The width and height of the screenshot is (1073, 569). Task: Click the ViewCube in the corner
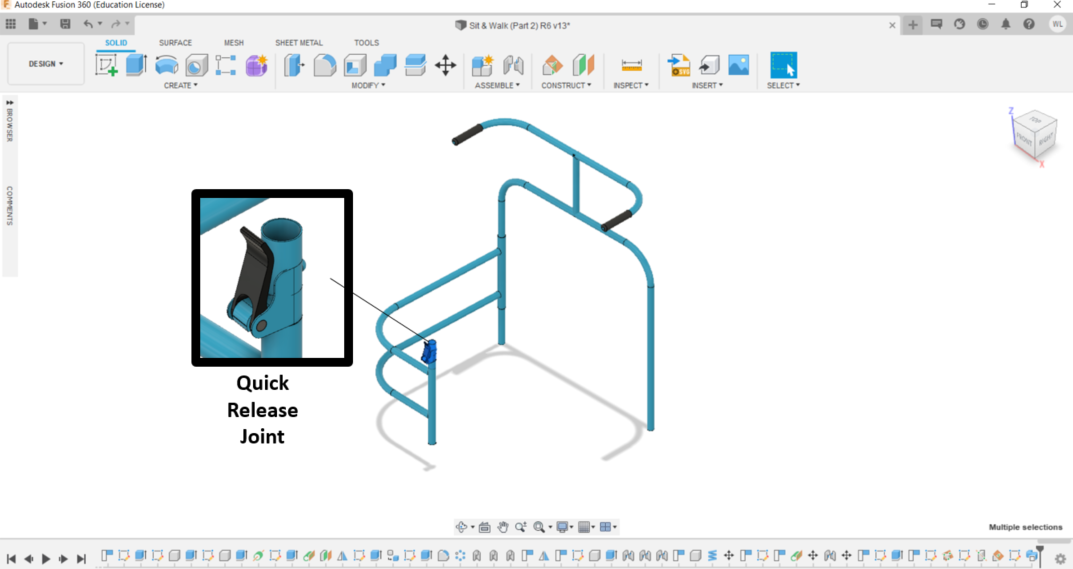click(1033, 136)
